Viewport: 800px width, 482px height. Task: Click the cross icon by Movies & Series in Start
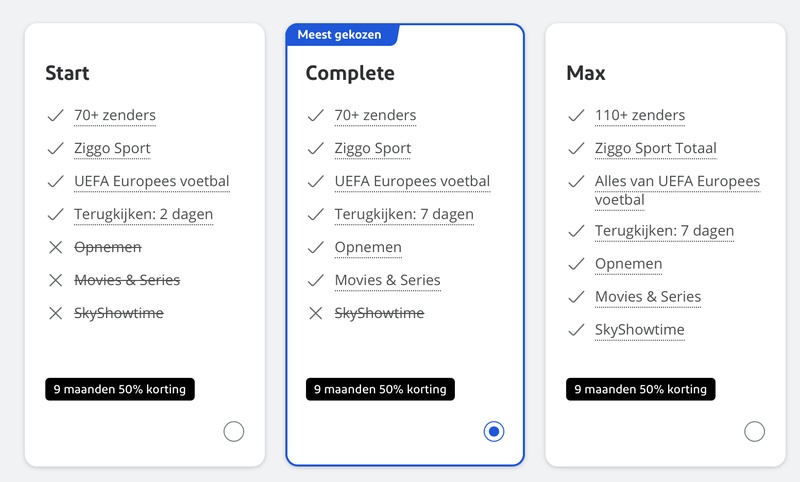pyautogui.click(x=56, y=280)
